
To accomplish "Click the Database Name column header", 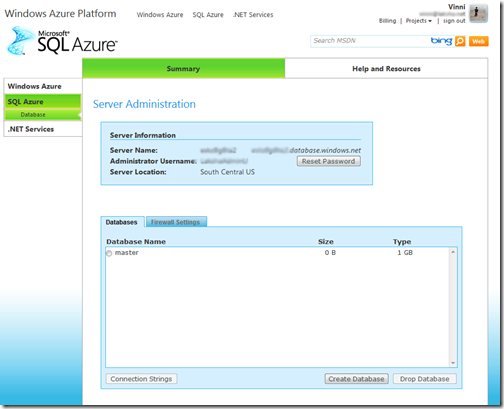I will point(136,242).
